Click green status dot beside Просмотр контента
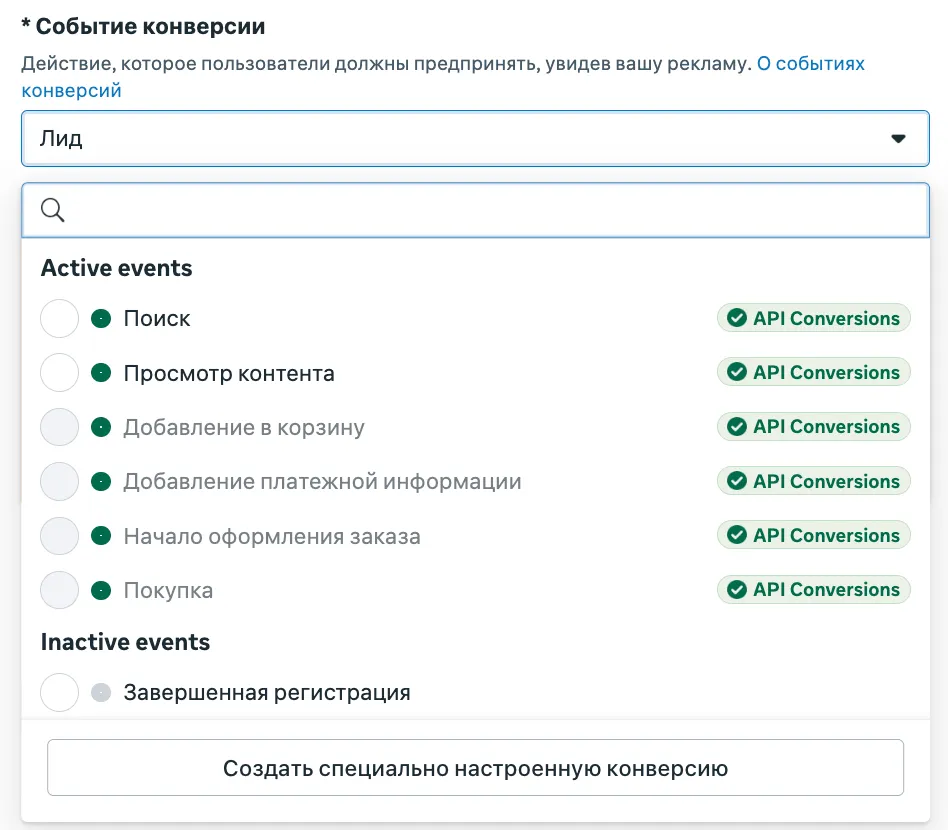This screenshot has height=830, width=948. pos(101,373)
